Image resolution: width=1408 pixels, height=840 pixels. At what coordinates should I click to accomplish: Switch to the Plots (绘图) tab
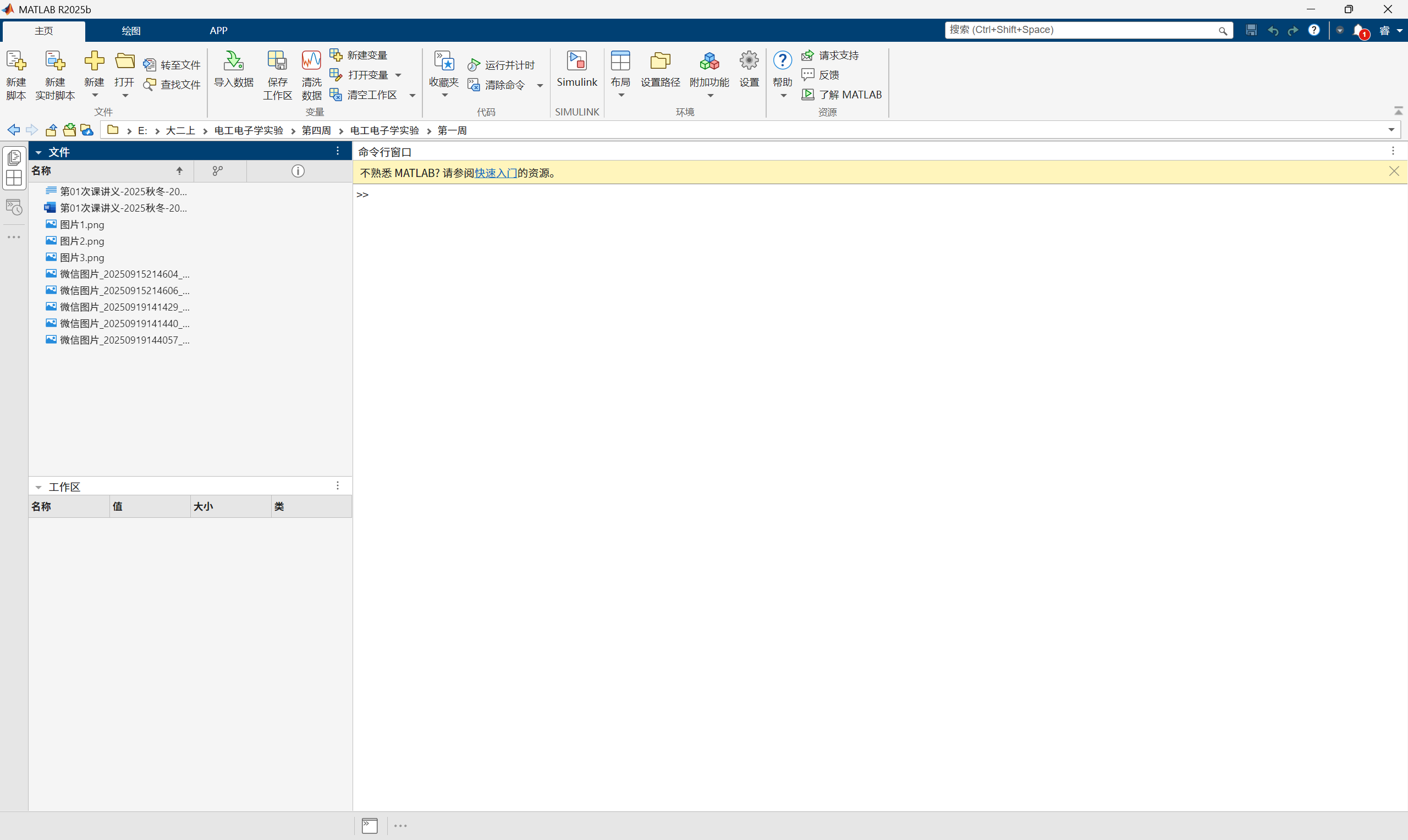pos(131,31)
